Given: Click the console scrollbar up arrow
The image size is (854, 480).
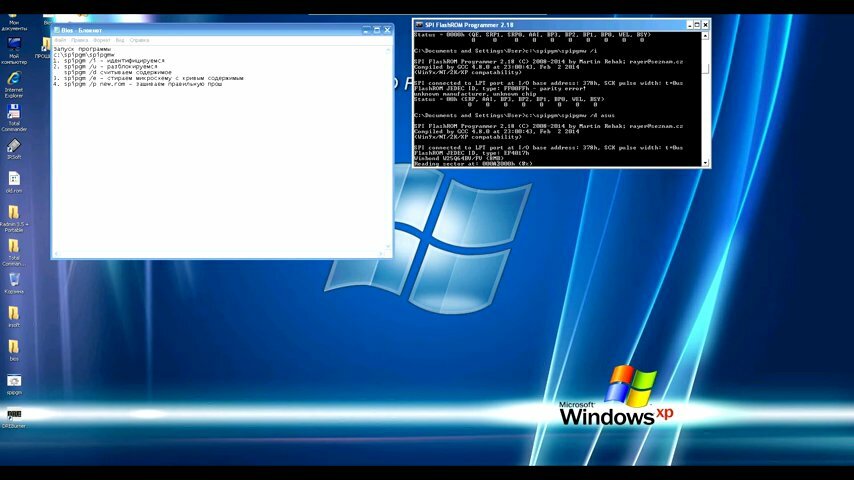Looking at the screenshot, I should [x=705, y=36].
